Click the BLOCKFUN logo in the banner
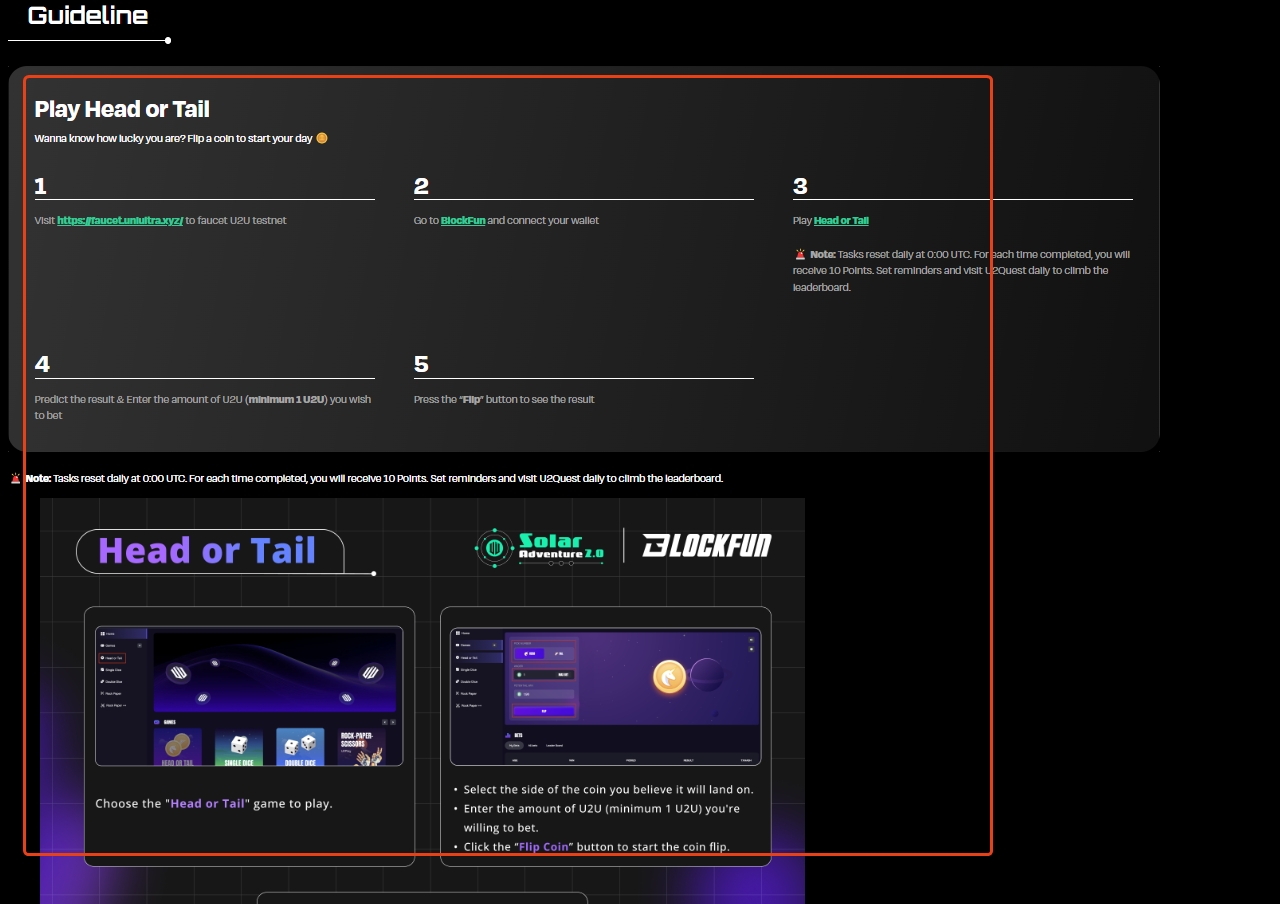 coord(707,546)
